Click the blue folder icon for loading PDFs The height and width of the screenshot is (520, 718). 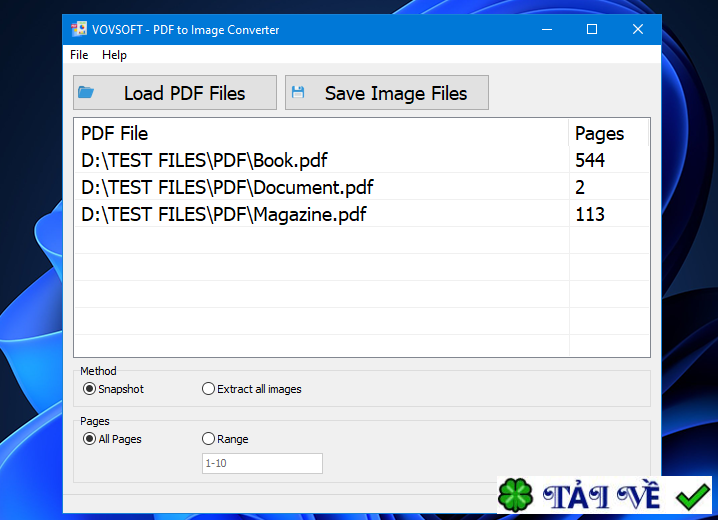coord(87,93)
